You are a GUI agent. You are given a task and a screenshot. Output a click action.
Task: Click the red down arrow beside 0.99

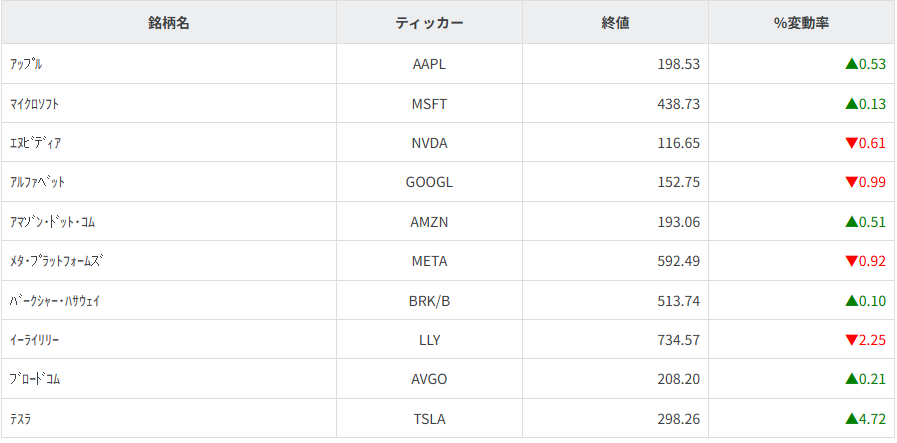point(851,182)
